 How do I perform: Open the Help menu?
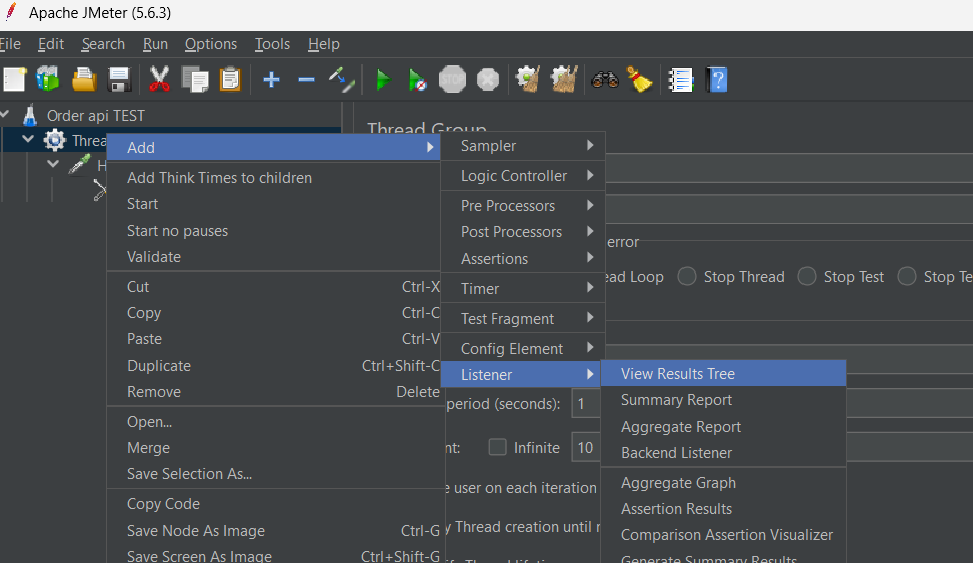[x=323, y=44]
